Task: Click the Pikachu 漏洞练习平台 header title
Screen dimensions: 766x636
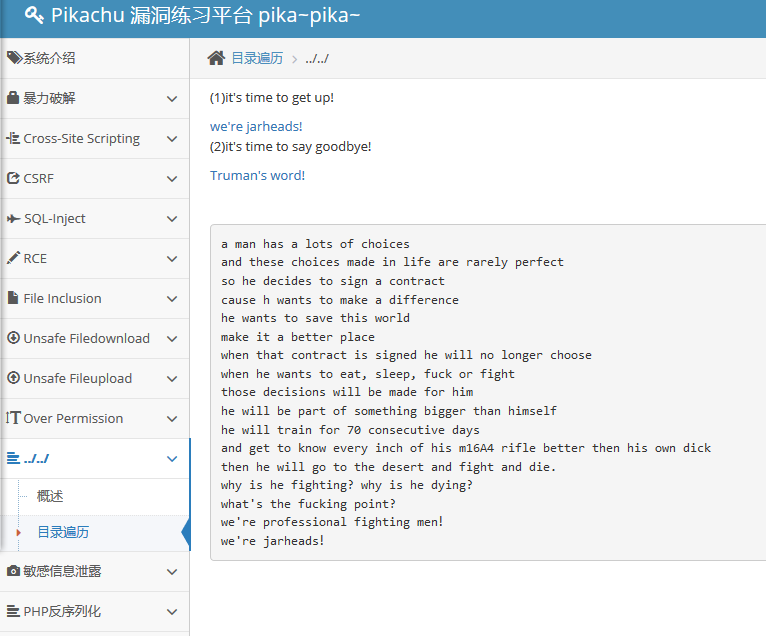Action: (206, 15)
